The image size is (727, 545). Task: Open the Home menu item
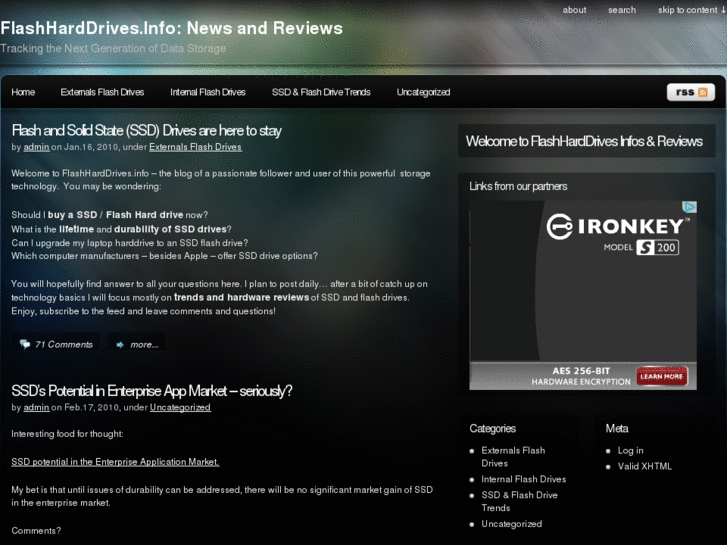[23, 92]
